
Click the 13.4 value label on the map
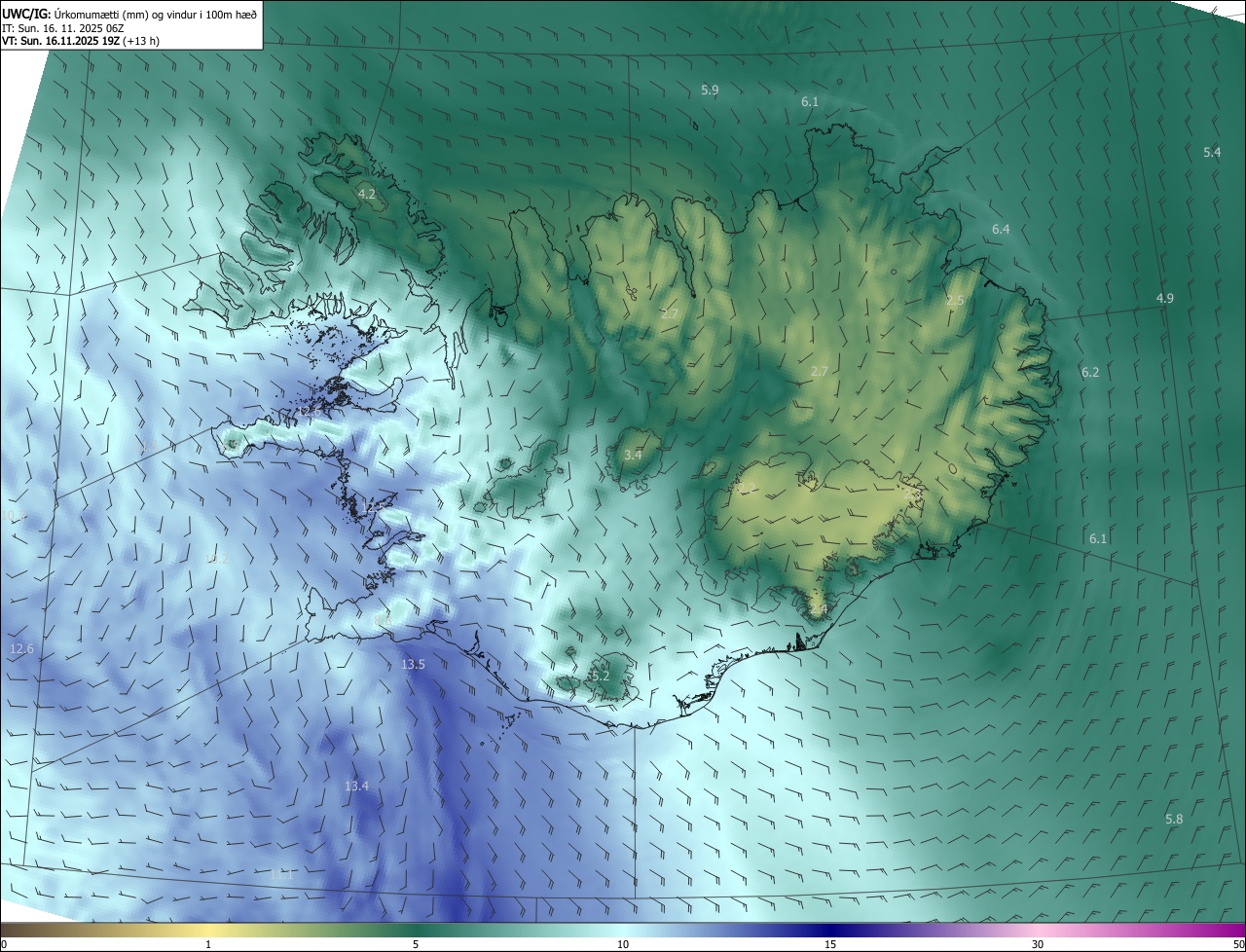click(356, 787)
